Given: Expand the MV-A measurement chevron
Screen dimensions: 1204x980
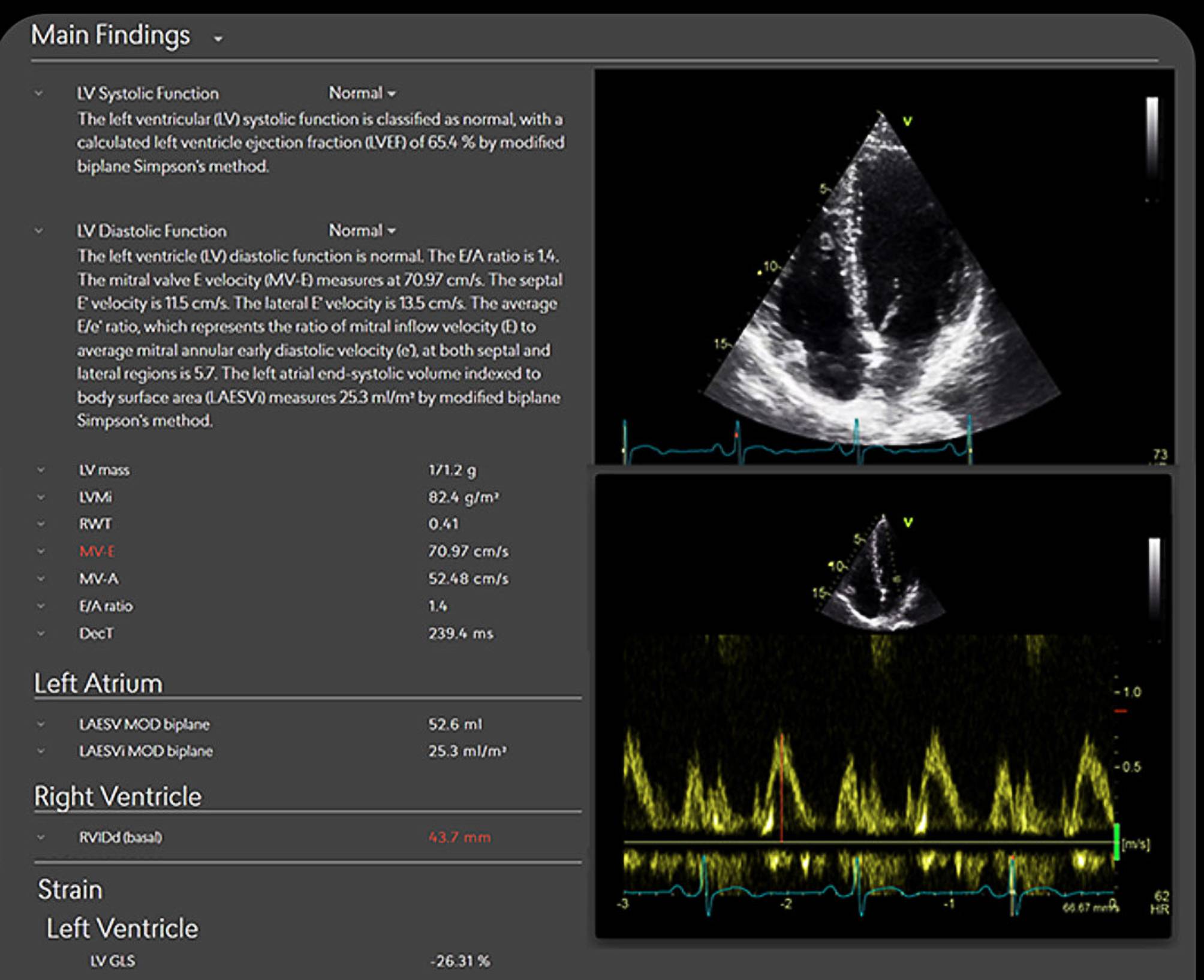Looking at the screenshot, I should (41, 579).
